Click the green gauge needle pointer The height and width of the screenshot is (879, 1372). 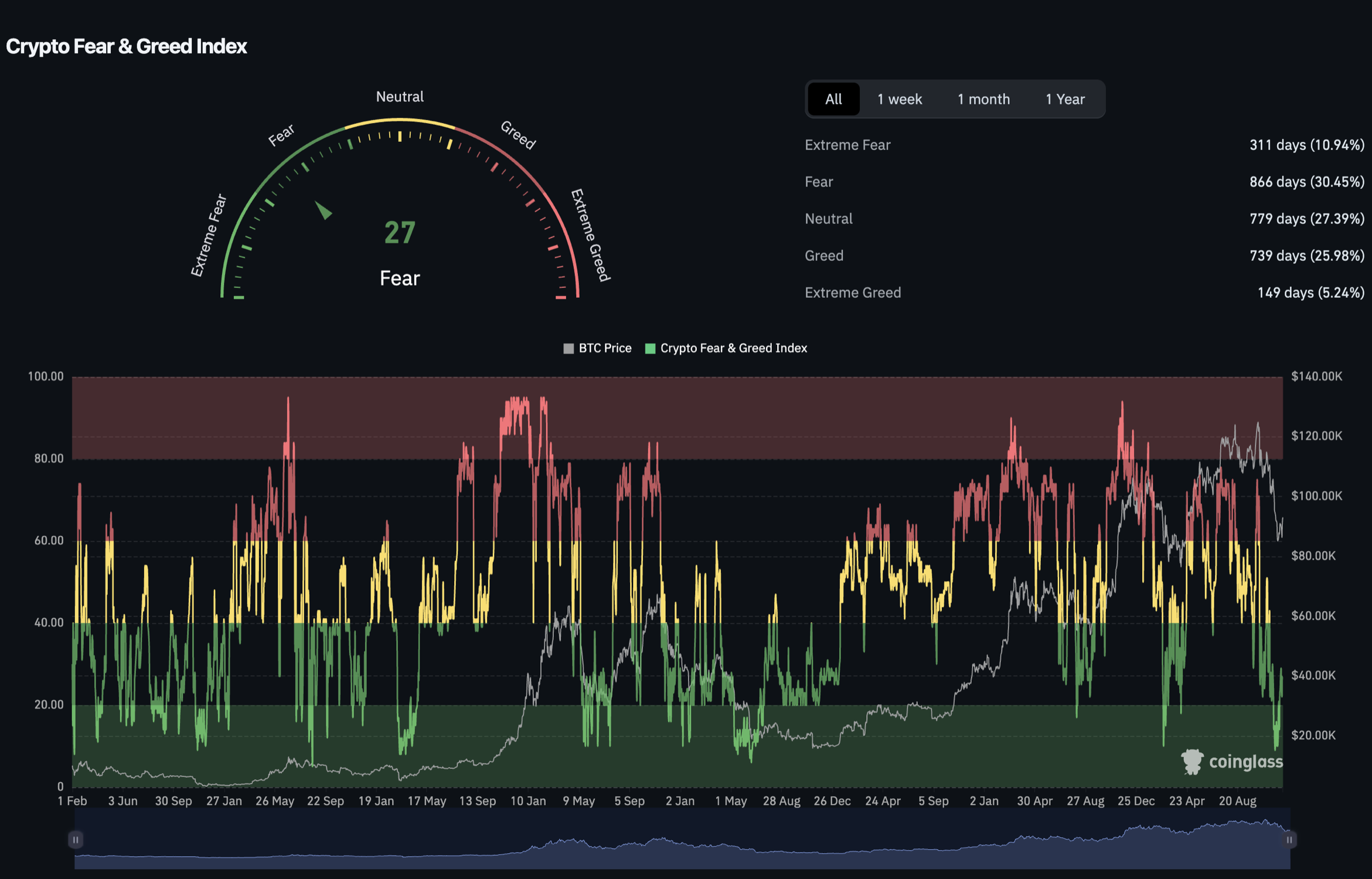pyautogui.click(x=323, y=210)
